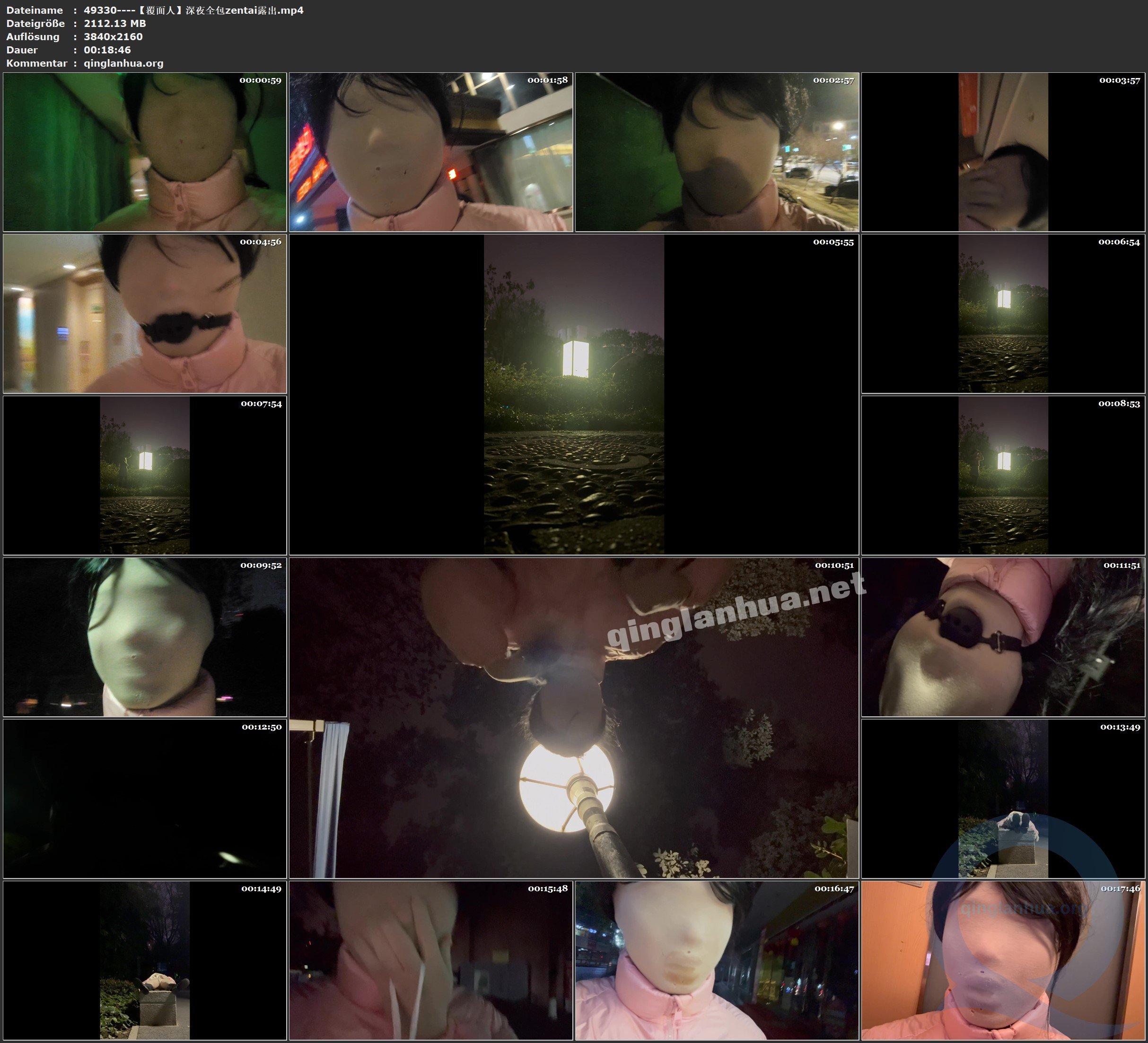Select the thumbnail at 00:08:53
The image size is (1148, 1043).
(x=1003, y=475)
